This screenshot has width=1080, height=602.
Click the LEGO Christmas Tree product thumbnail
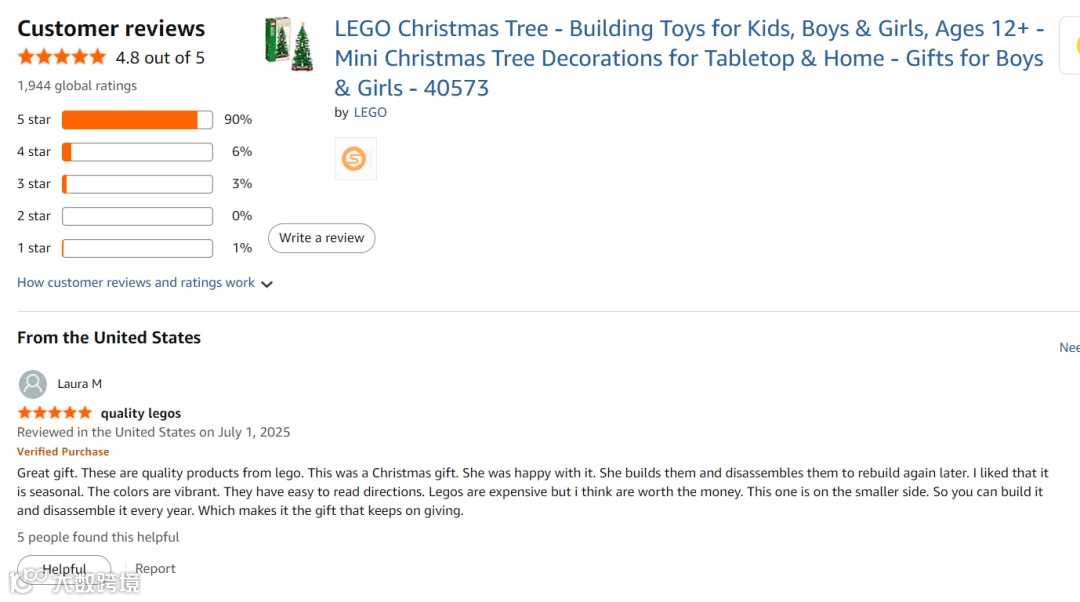pyautogui.click(x=289, y=45)
